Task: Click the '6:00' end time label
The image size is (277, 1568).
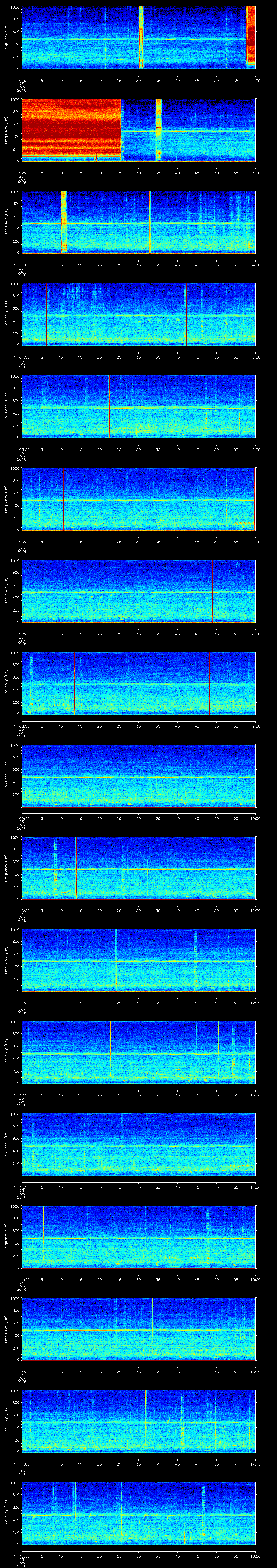Action: click(x=256, y=449)
